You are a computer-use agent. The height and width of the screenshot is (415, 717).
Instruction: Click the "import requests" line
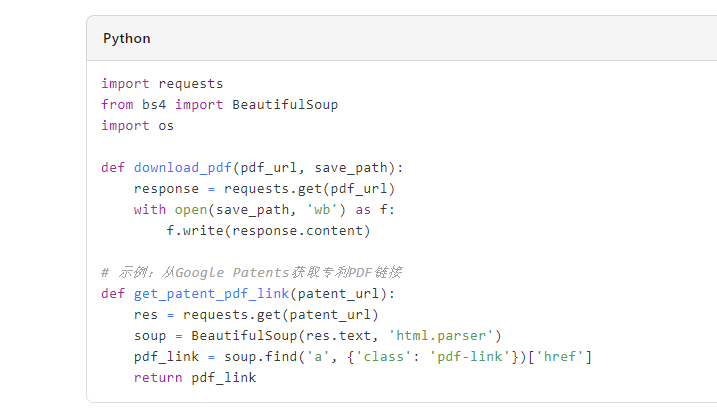tap(162, 83)
